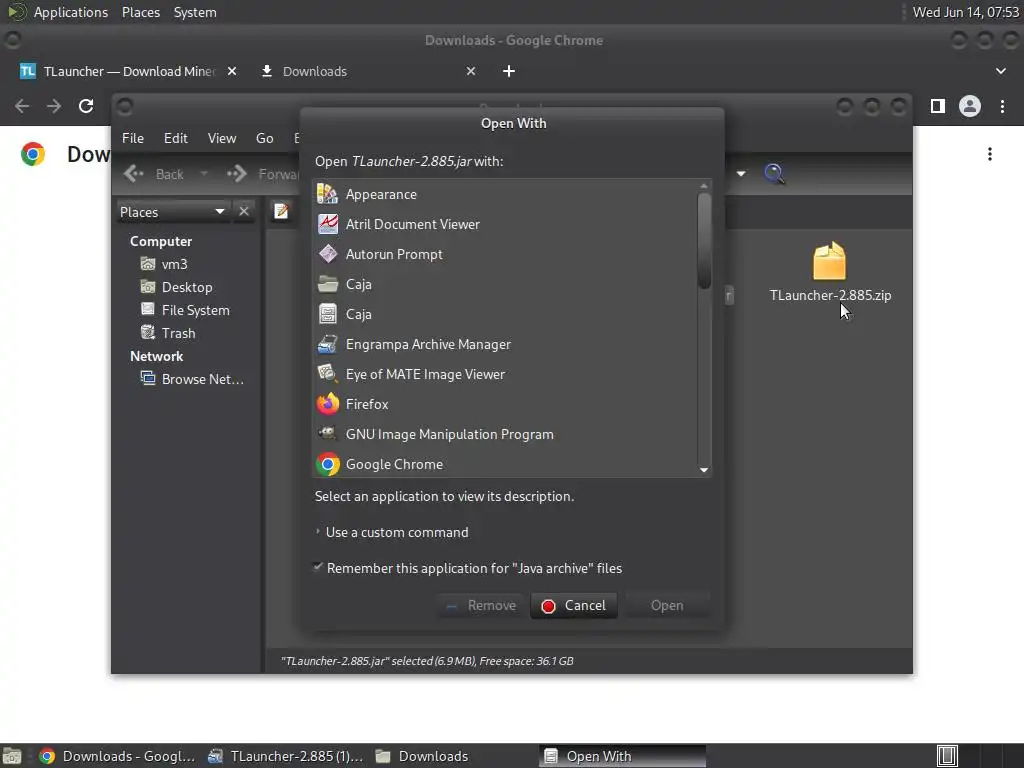Open new Chrome tab
This screenshot has height=768, width=1024.
(x=509, y=71)
